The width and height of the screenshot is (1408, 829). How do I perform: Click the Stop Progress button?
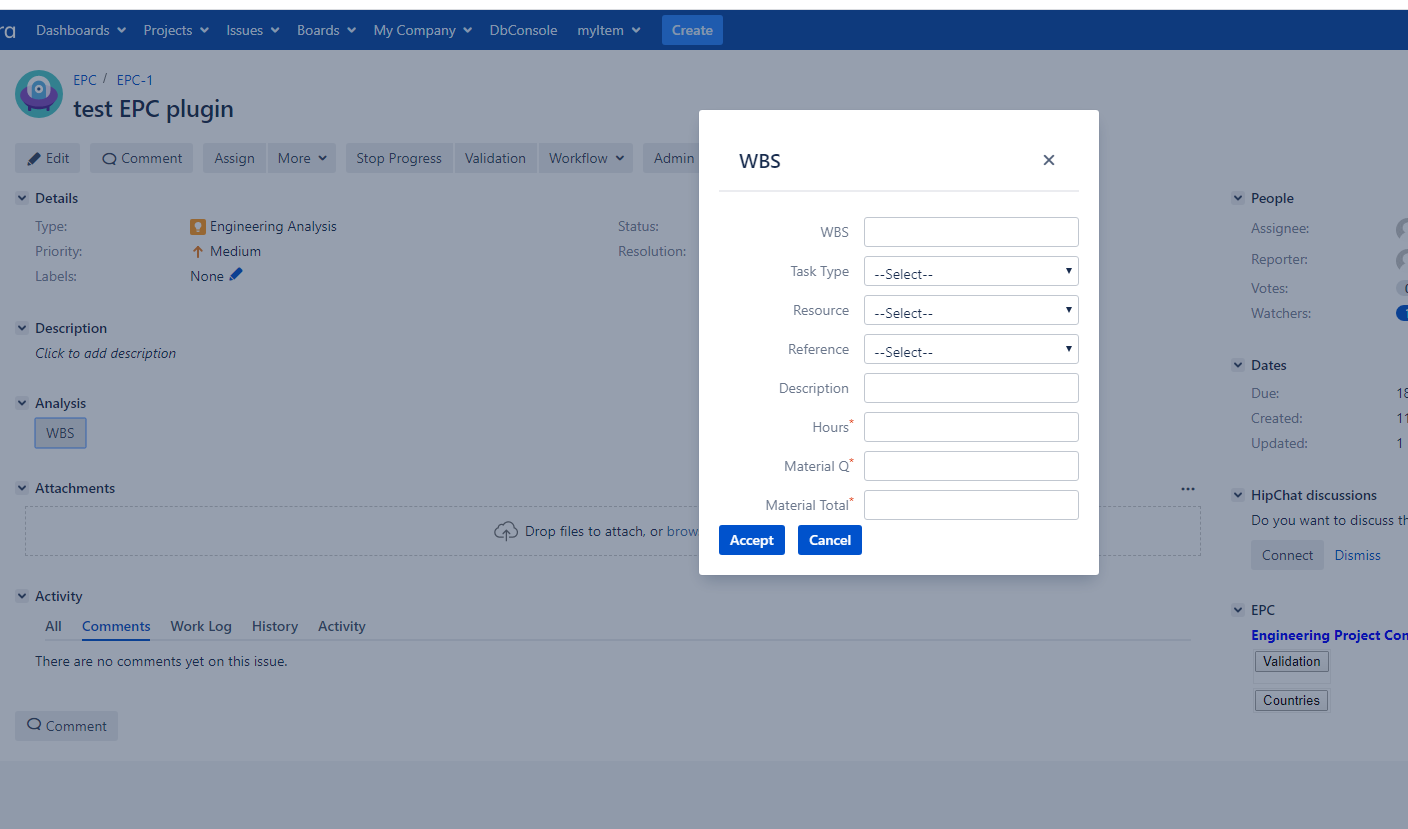[x=399, y=158]
